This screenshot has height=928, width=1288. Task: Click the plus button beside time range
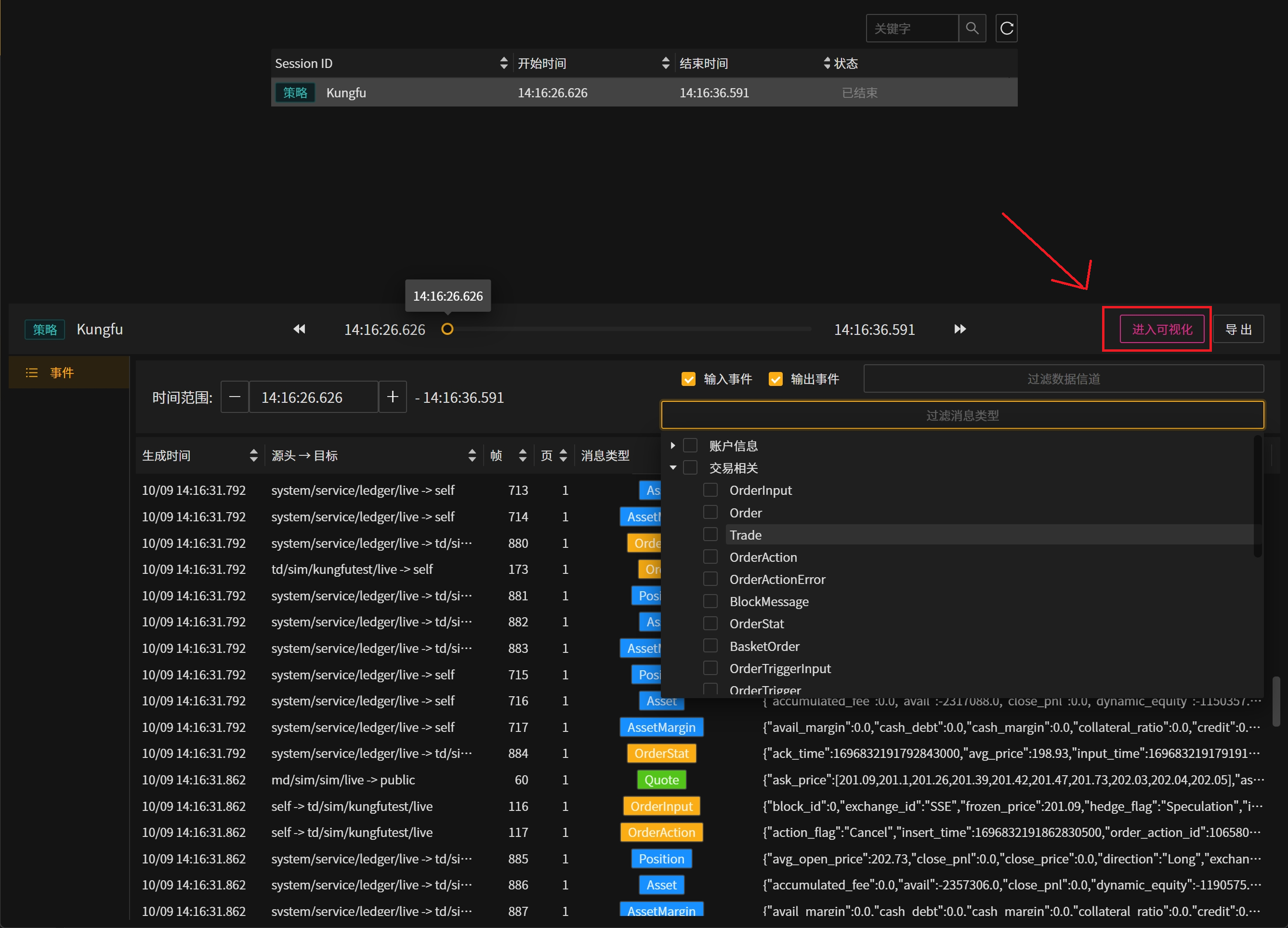click(x=393, y=397)
